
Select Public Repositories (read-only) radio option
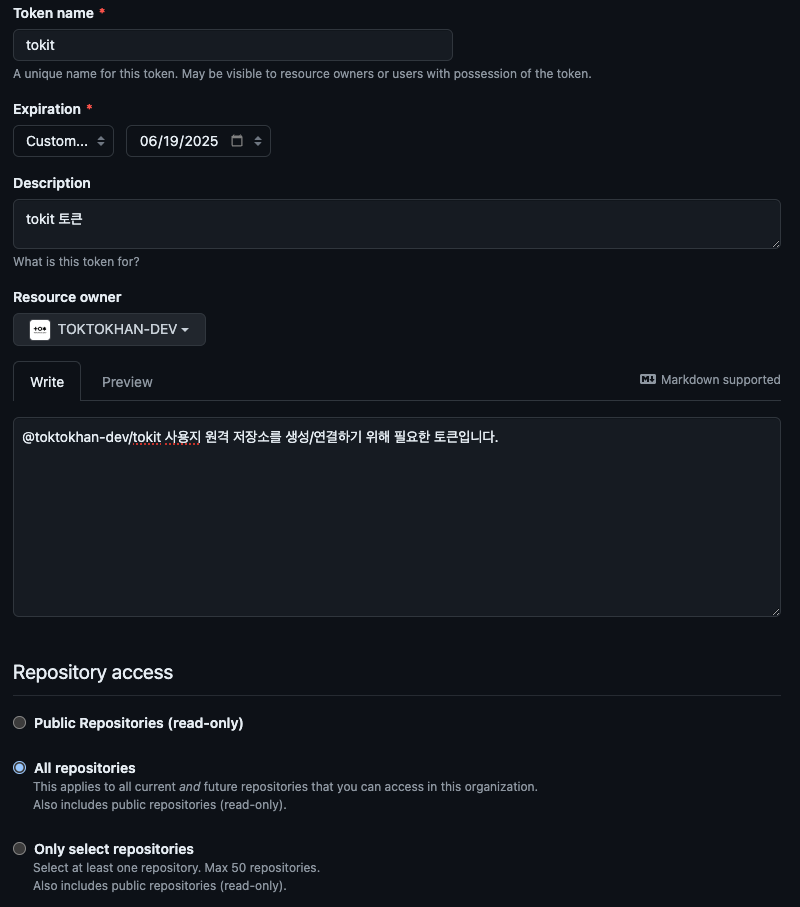tap(20, 722)
